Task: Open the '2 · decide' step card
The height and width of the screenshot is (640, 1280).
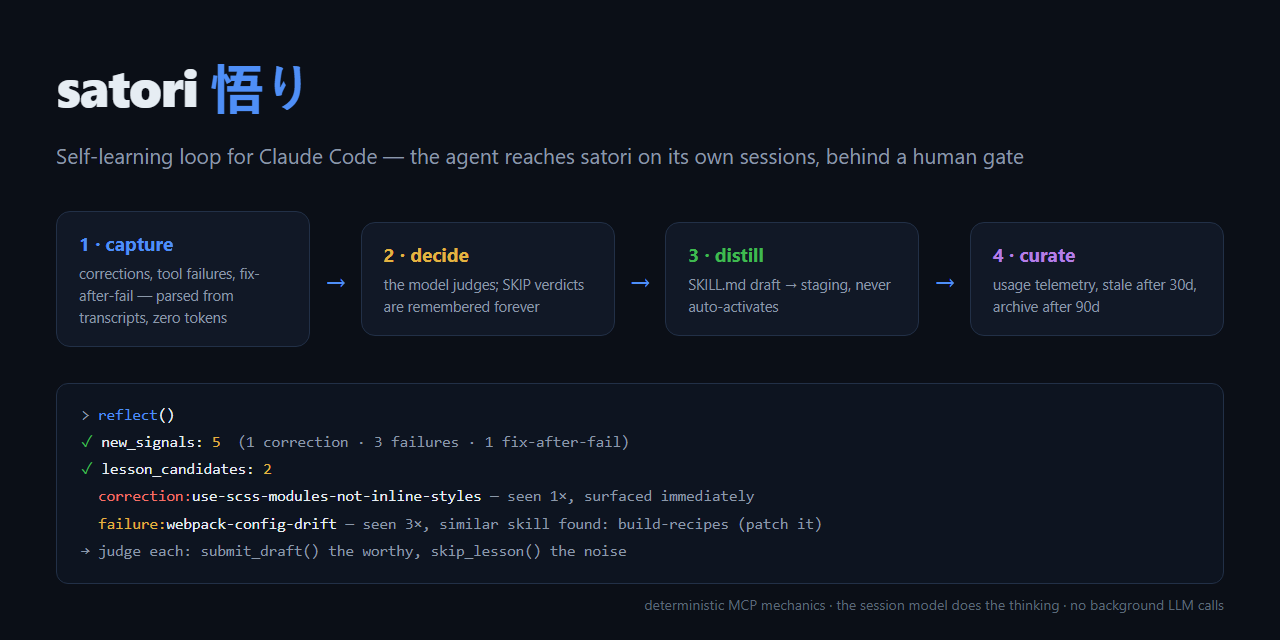Action: (488, 279)
